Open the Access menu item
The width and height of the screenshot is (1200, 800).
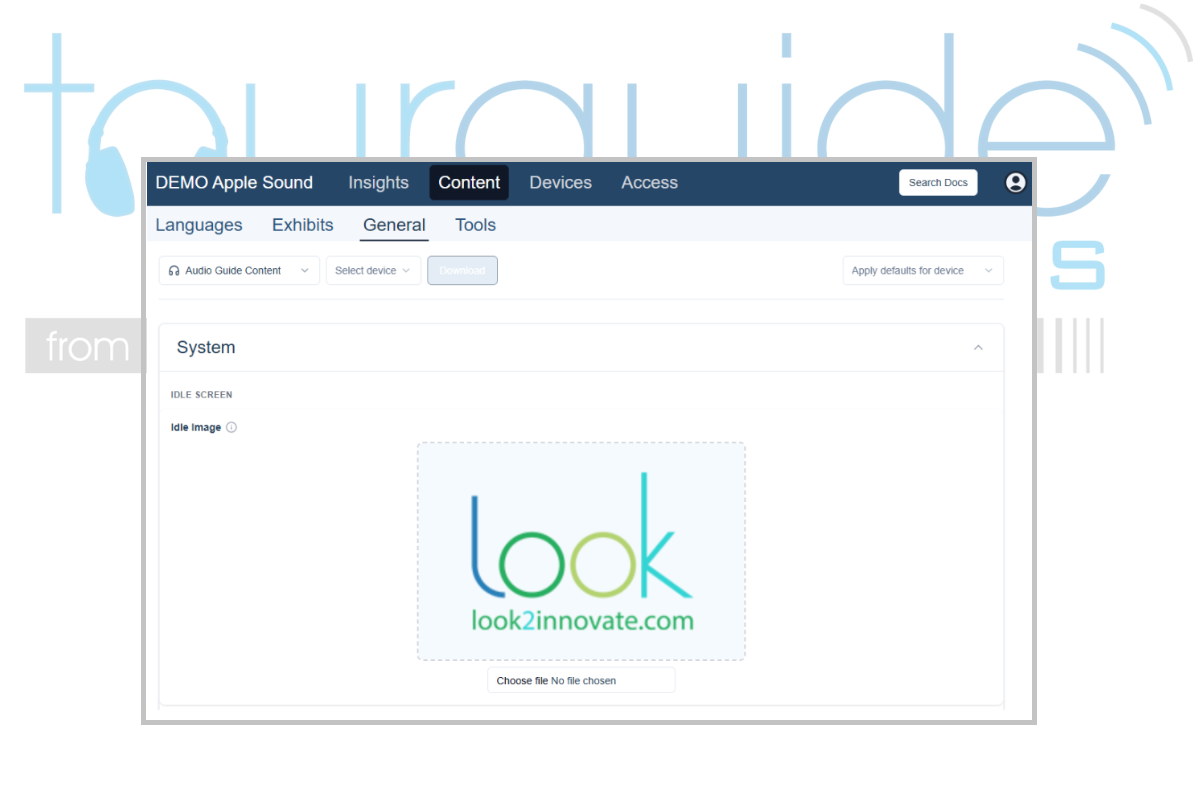pos(649,183)
